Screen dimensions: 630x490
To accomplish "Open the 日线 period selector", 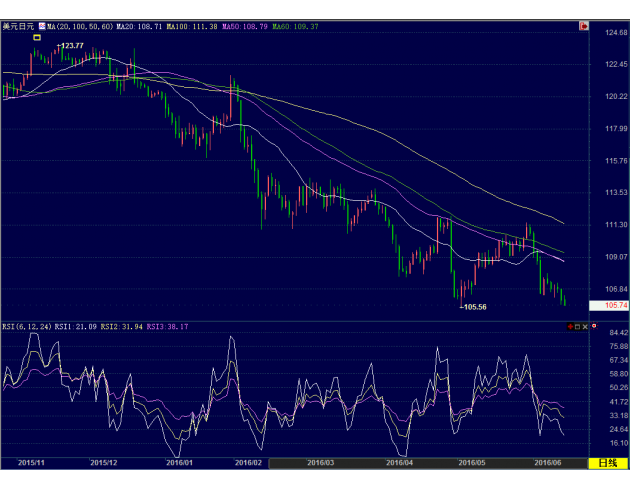I will tap(607, 462).
